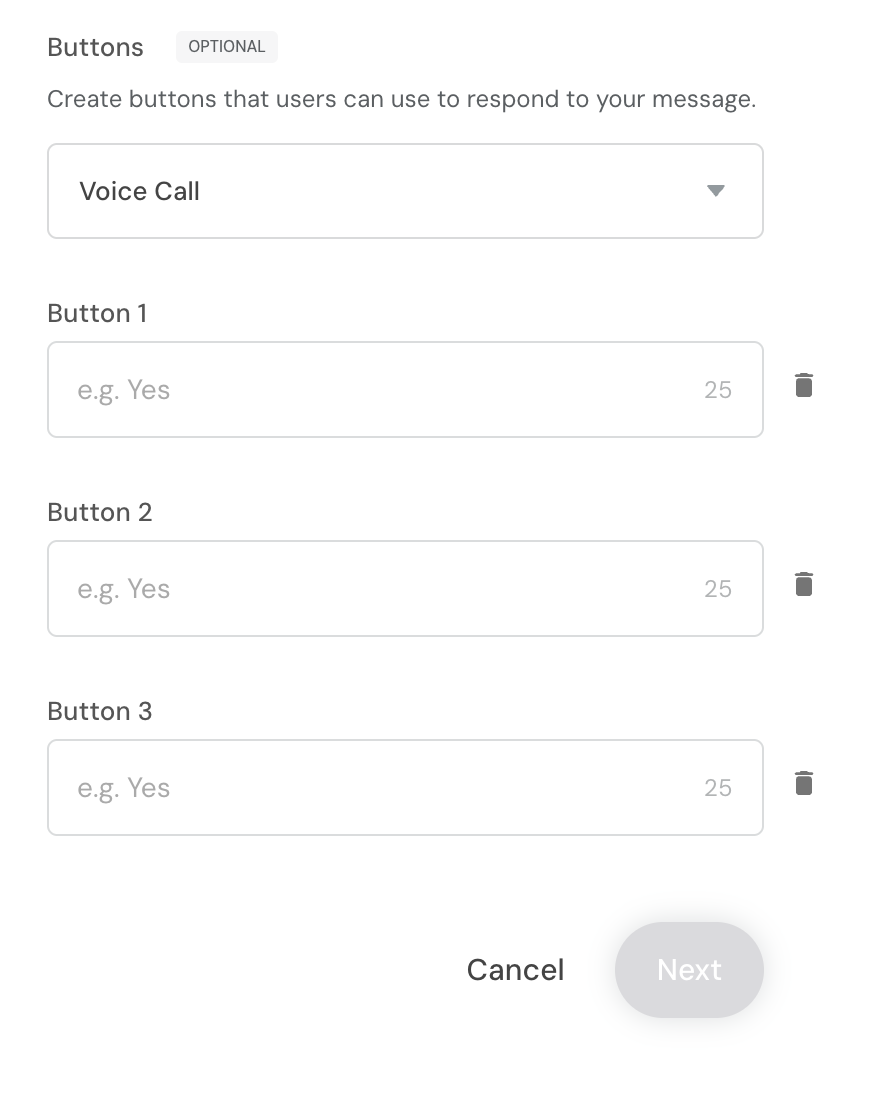
Task: Click the OPTIONAL badge
Action: (x=226, y=47)
